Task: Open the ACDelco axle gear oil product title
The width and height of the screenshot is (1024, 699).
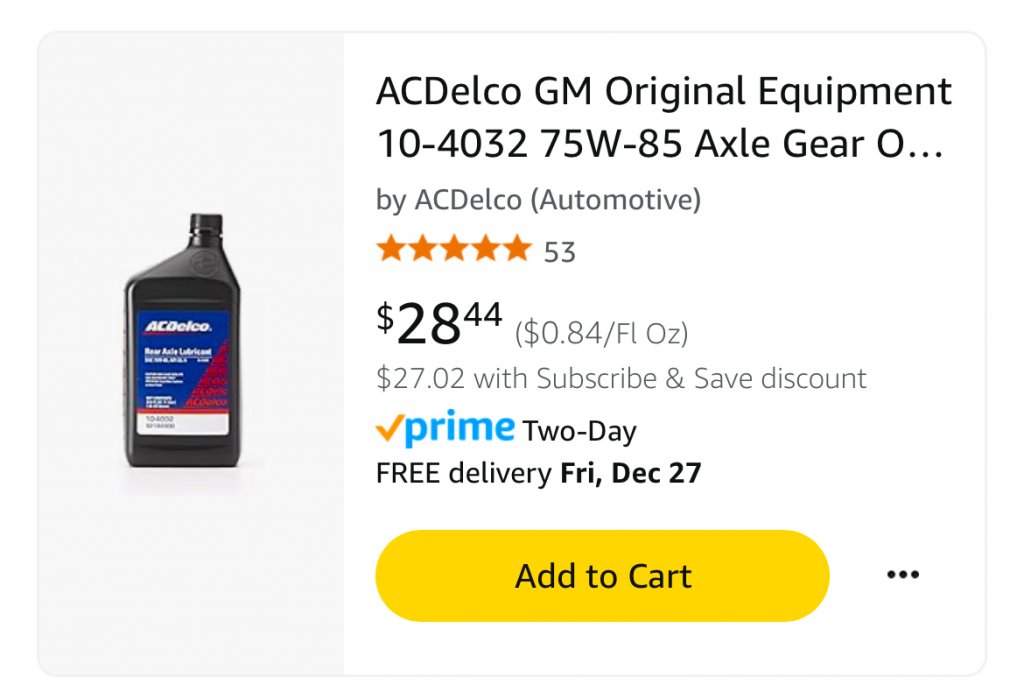Action: coord(664,118)
